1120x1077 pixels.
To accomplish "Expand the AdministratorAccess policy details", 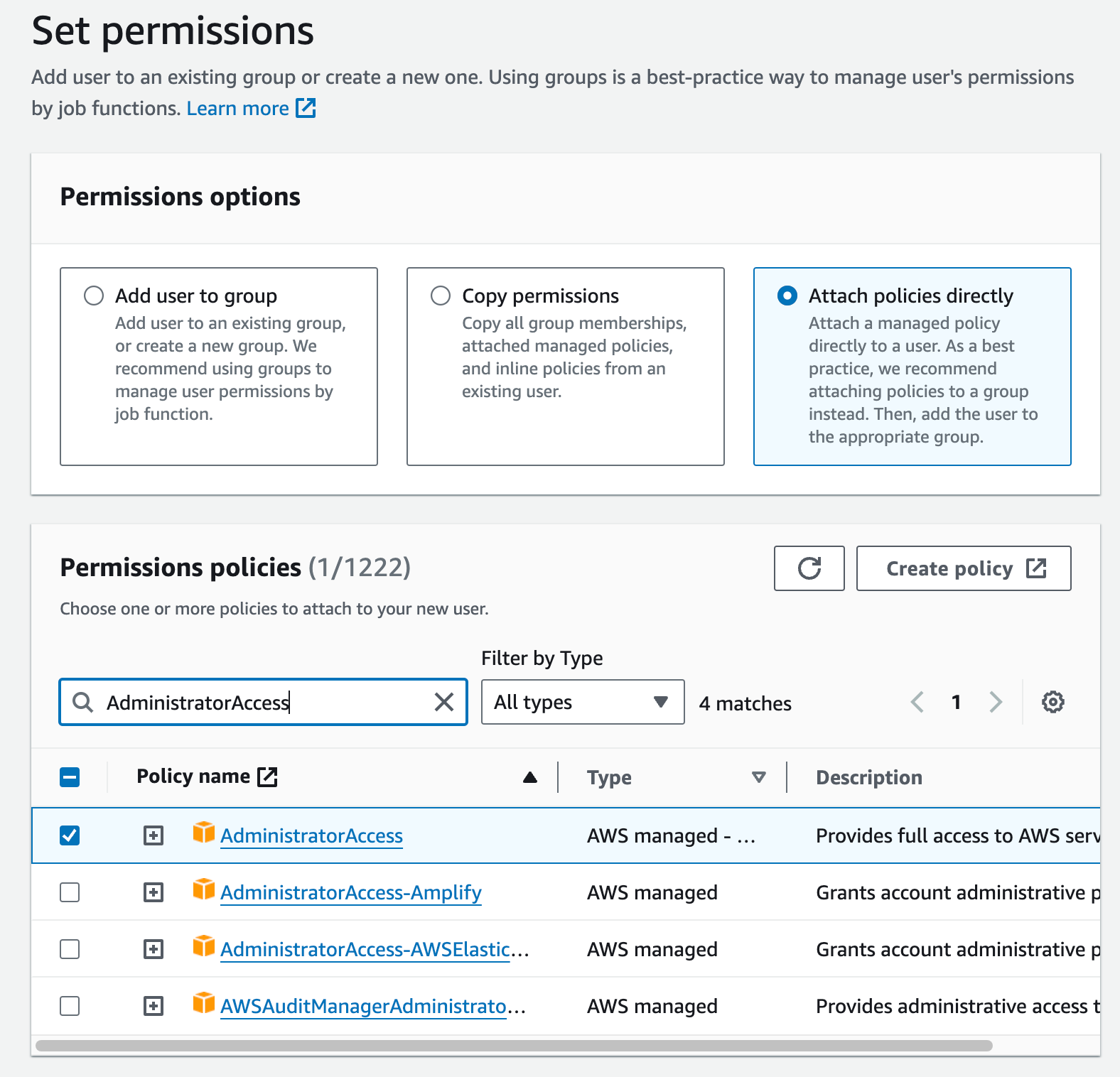I will (154, 835).
